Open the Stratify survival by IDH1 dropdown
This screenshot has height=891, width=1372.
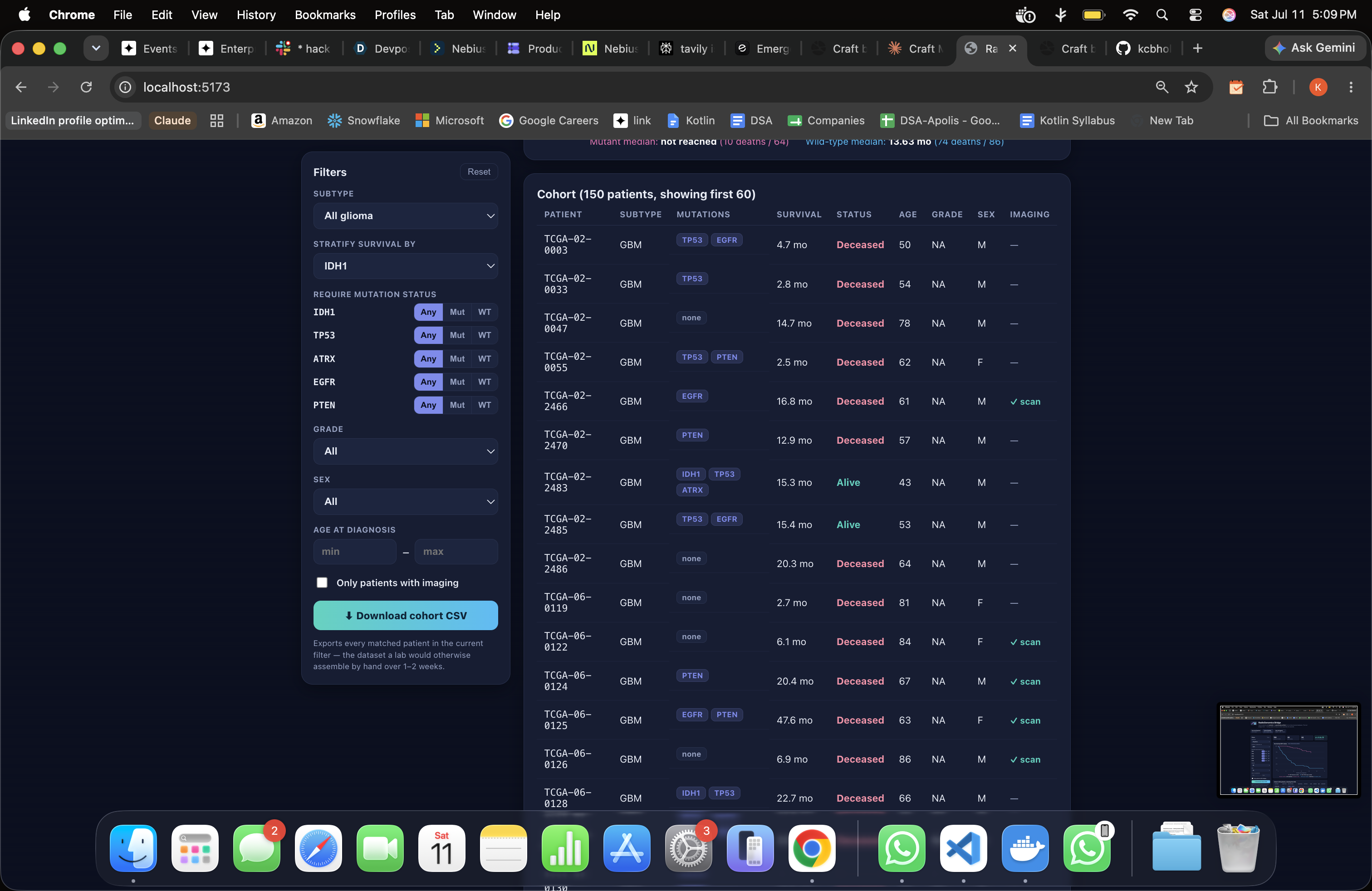click(x=405, y=266)
